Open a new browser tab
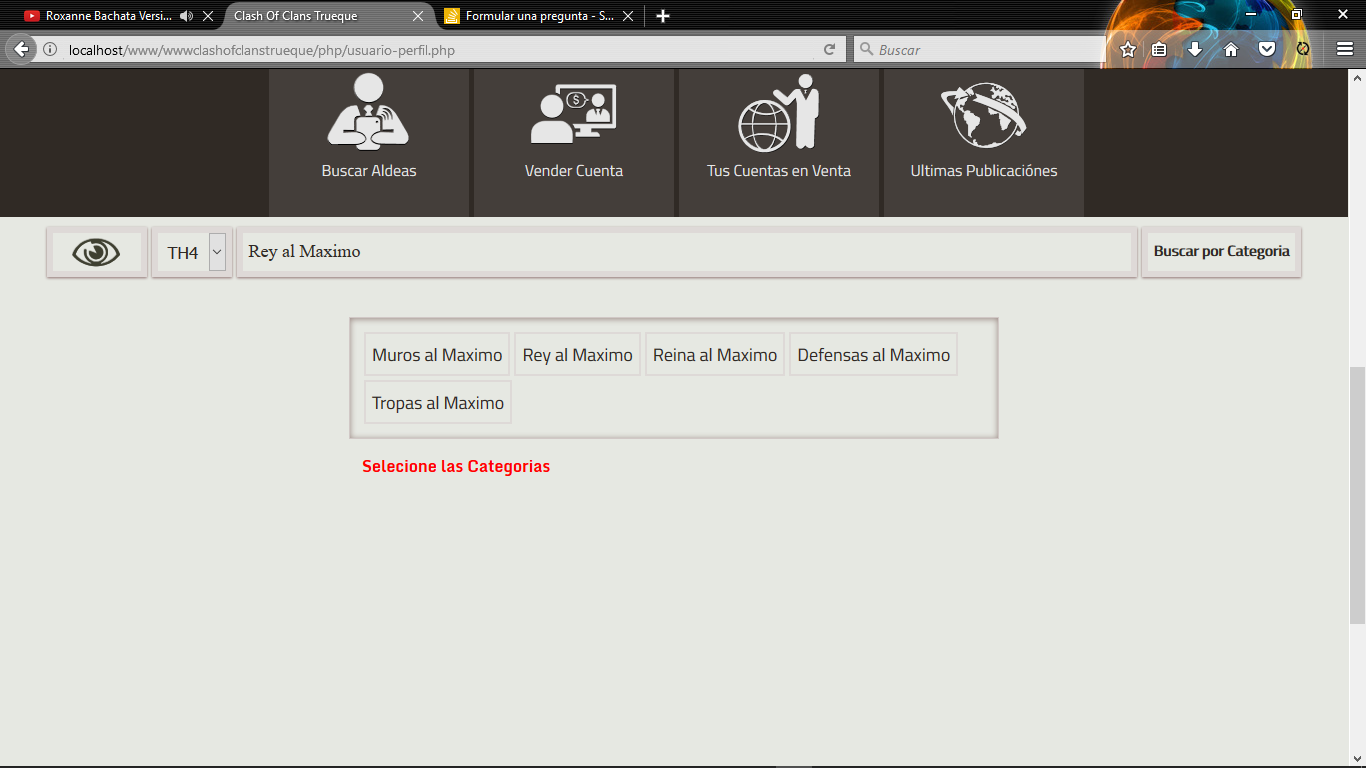Screen dimensions: 1366x768 coord(663,16)
